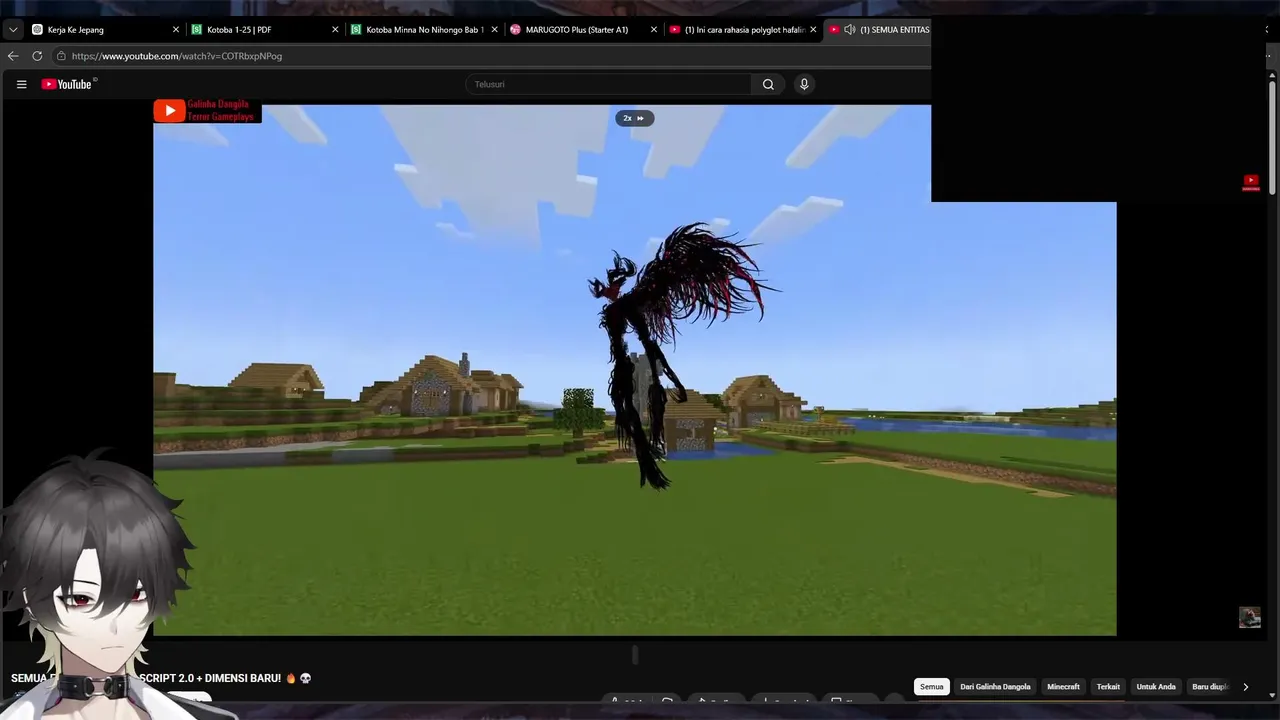Open the YouTube subscribe watermark icon

pos(1251,183)
